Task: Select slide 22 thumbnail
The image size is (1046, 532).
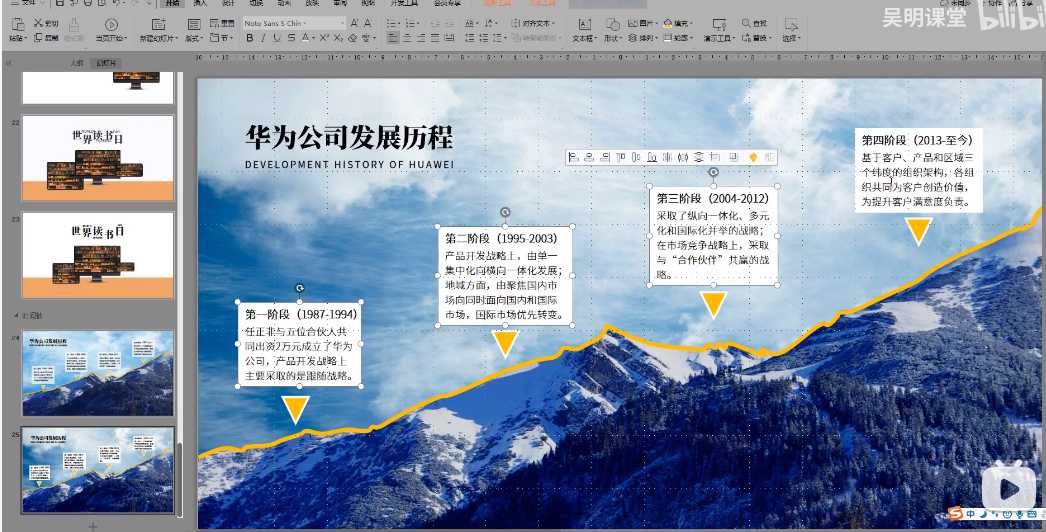Action: [98, 158]
